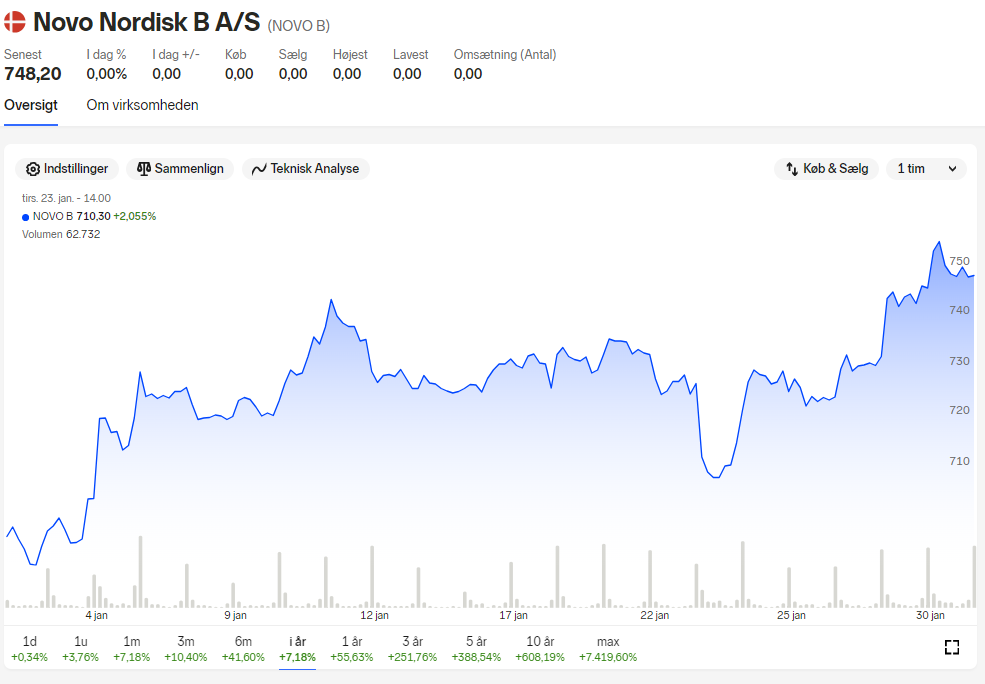Expand the 1 tim interval dropdown
985x684 pixels.
click(x=926, y=169)
